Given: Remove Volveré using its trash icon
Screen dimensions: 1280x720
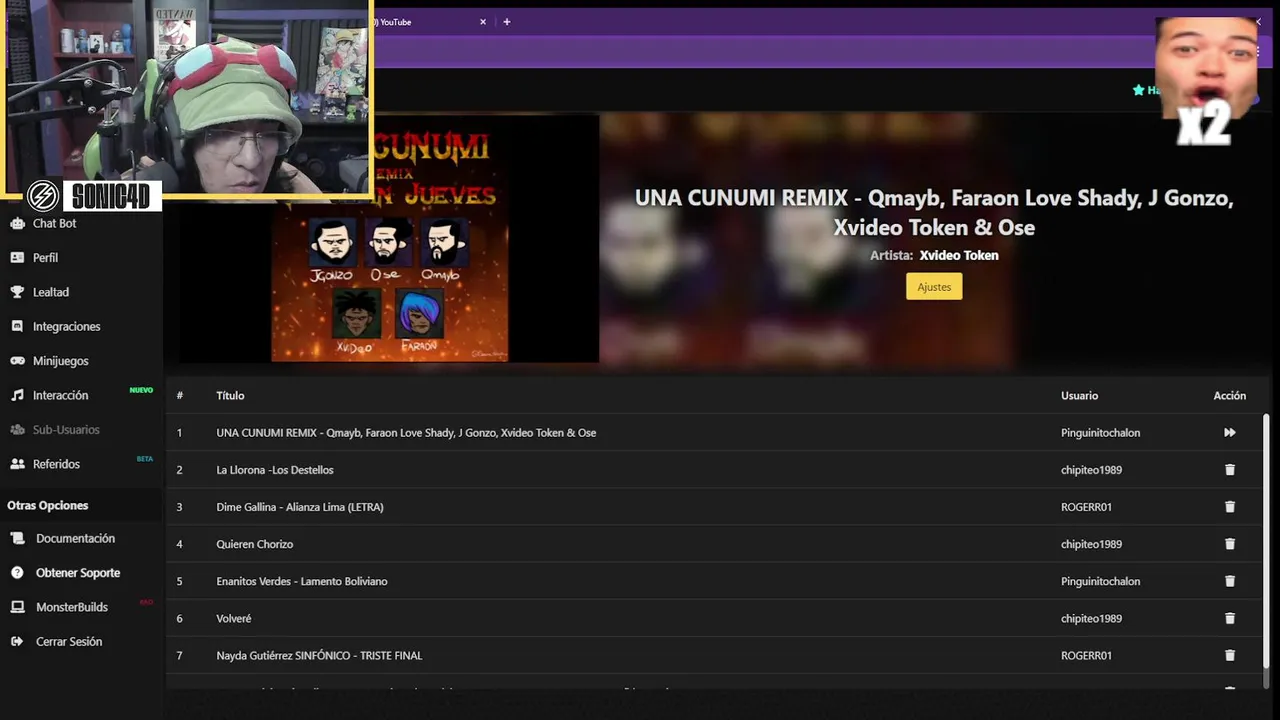Looking at the screenshot, I should click(x=1230, y=618).
